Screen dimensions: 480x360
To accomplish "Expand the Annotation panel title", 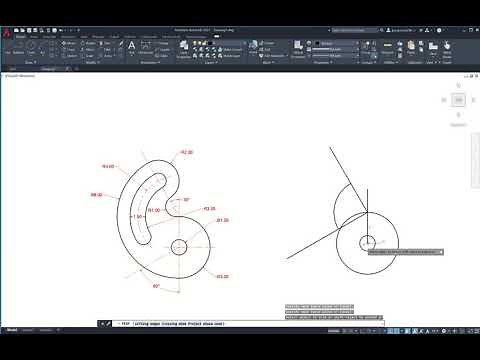I will [x=149, y=62].
